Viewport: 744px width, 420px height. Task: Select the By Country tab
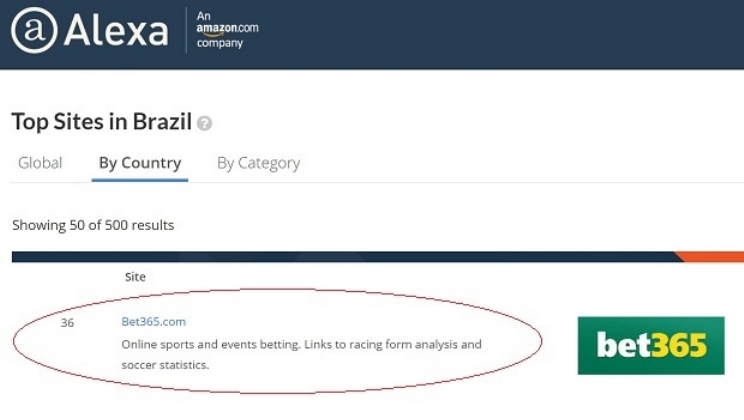[x=140, y=163]
